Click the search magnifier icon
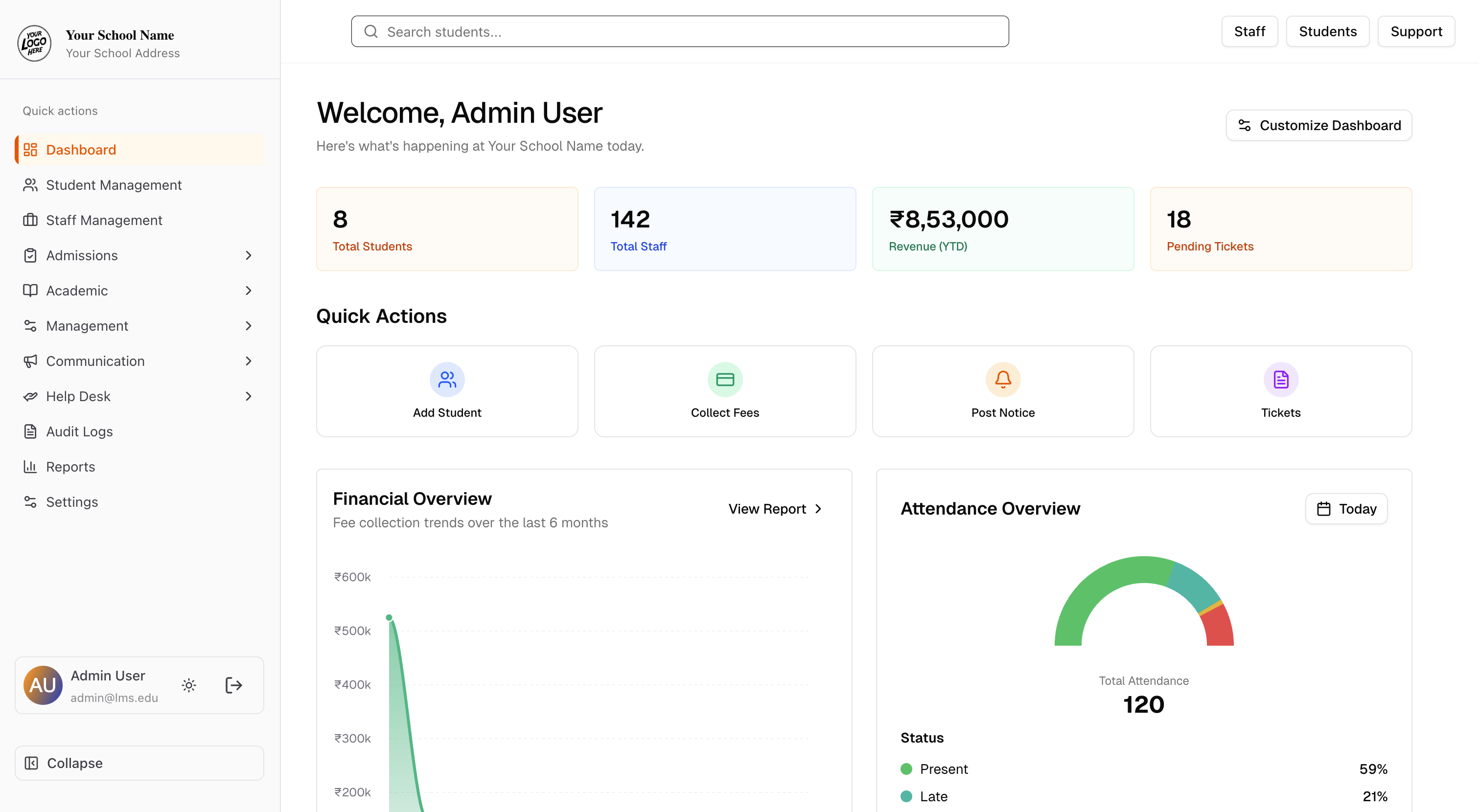The image size is (1479, 812). (371, 32)
